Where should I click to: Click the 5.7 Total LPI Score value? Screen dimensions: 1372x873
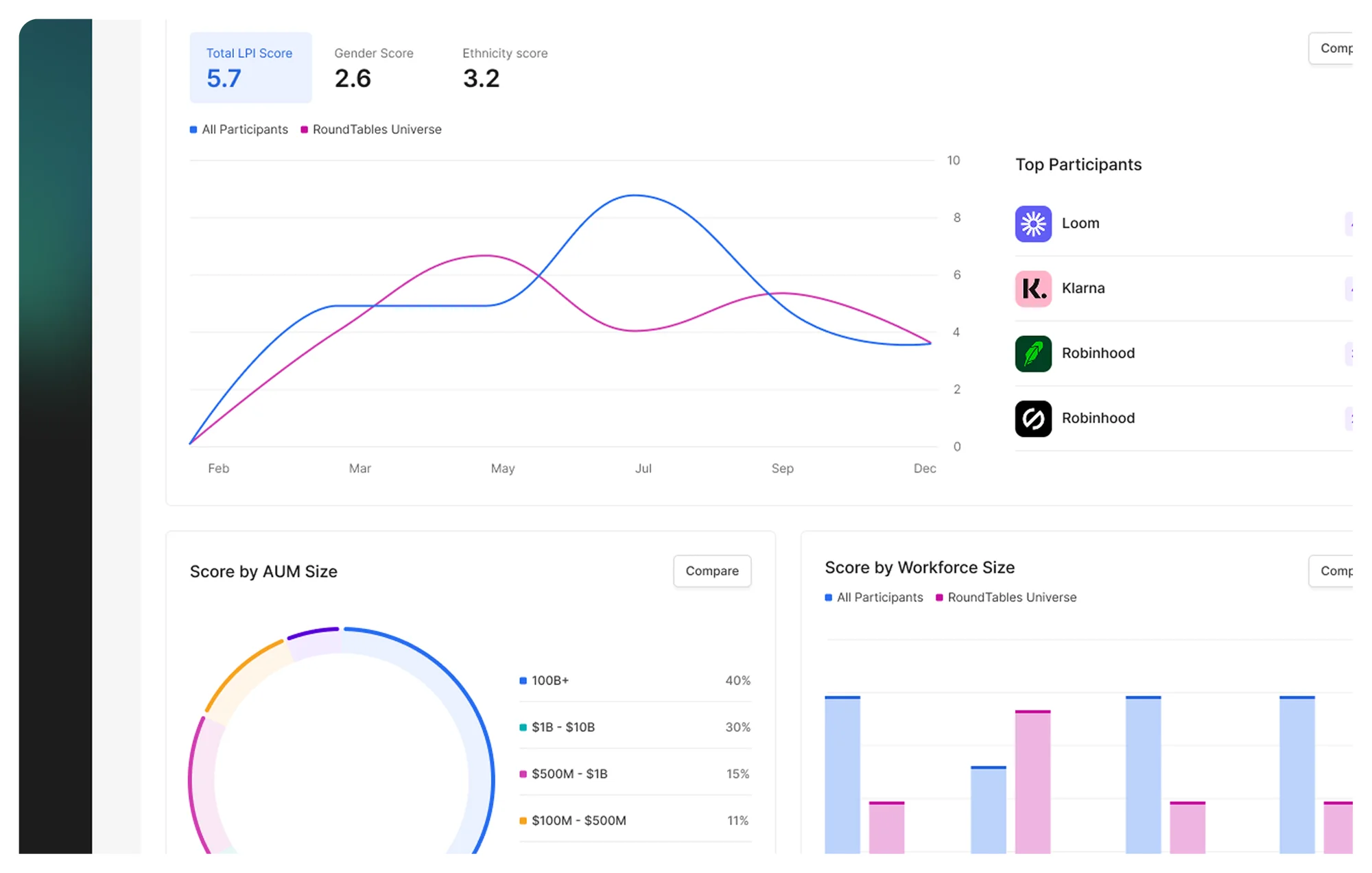coord(224,79)
